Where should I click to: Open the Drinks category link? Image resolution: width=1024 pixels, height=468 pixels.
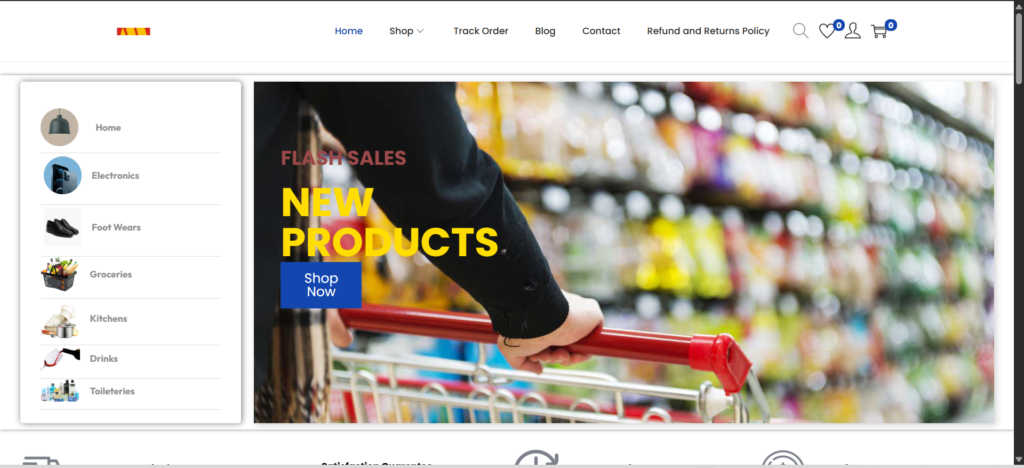point(104,358)
